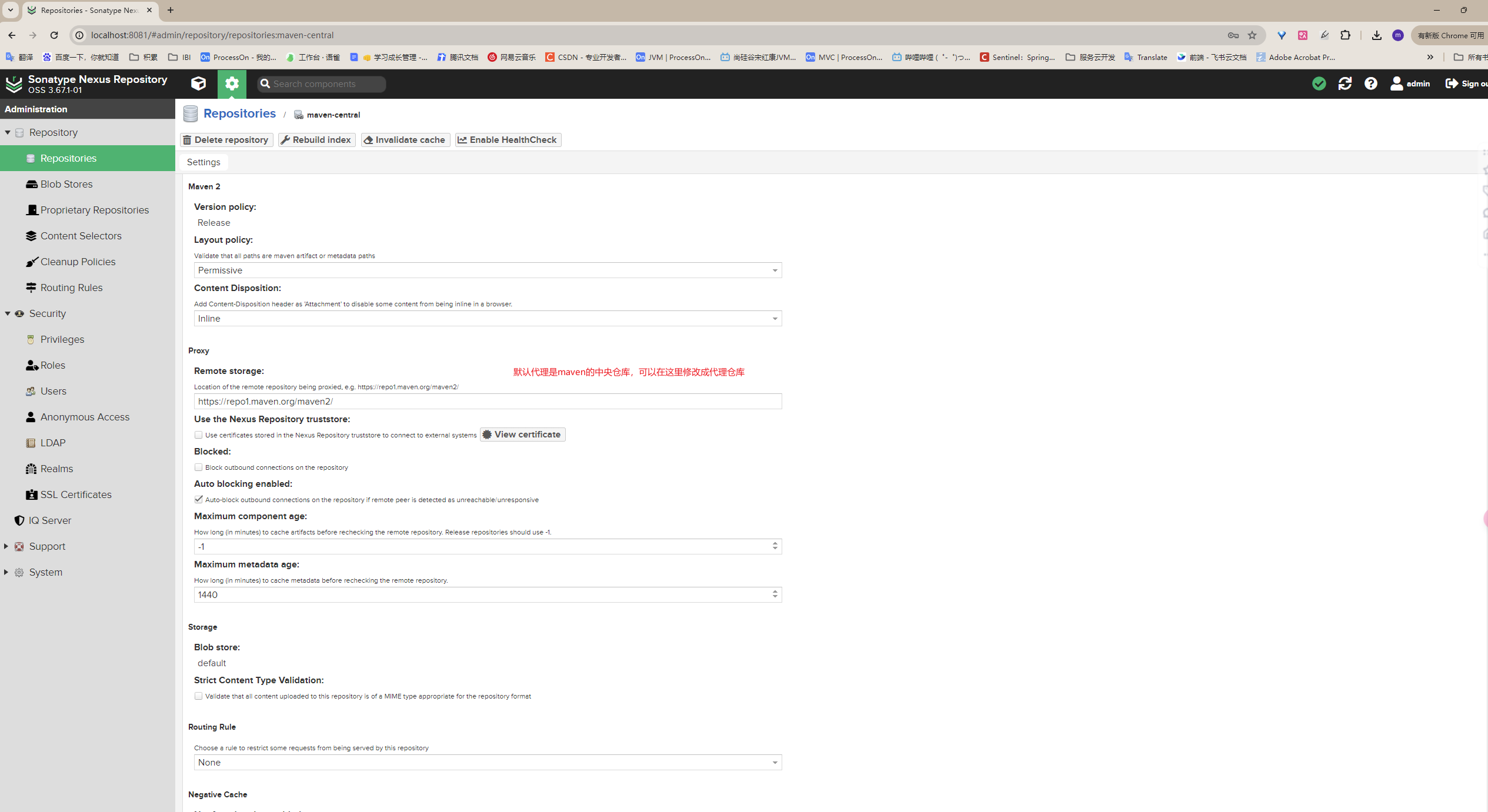Screen dimensions: 1488x812
Task: Click the Delete repository button
Action: pos(226,140)
